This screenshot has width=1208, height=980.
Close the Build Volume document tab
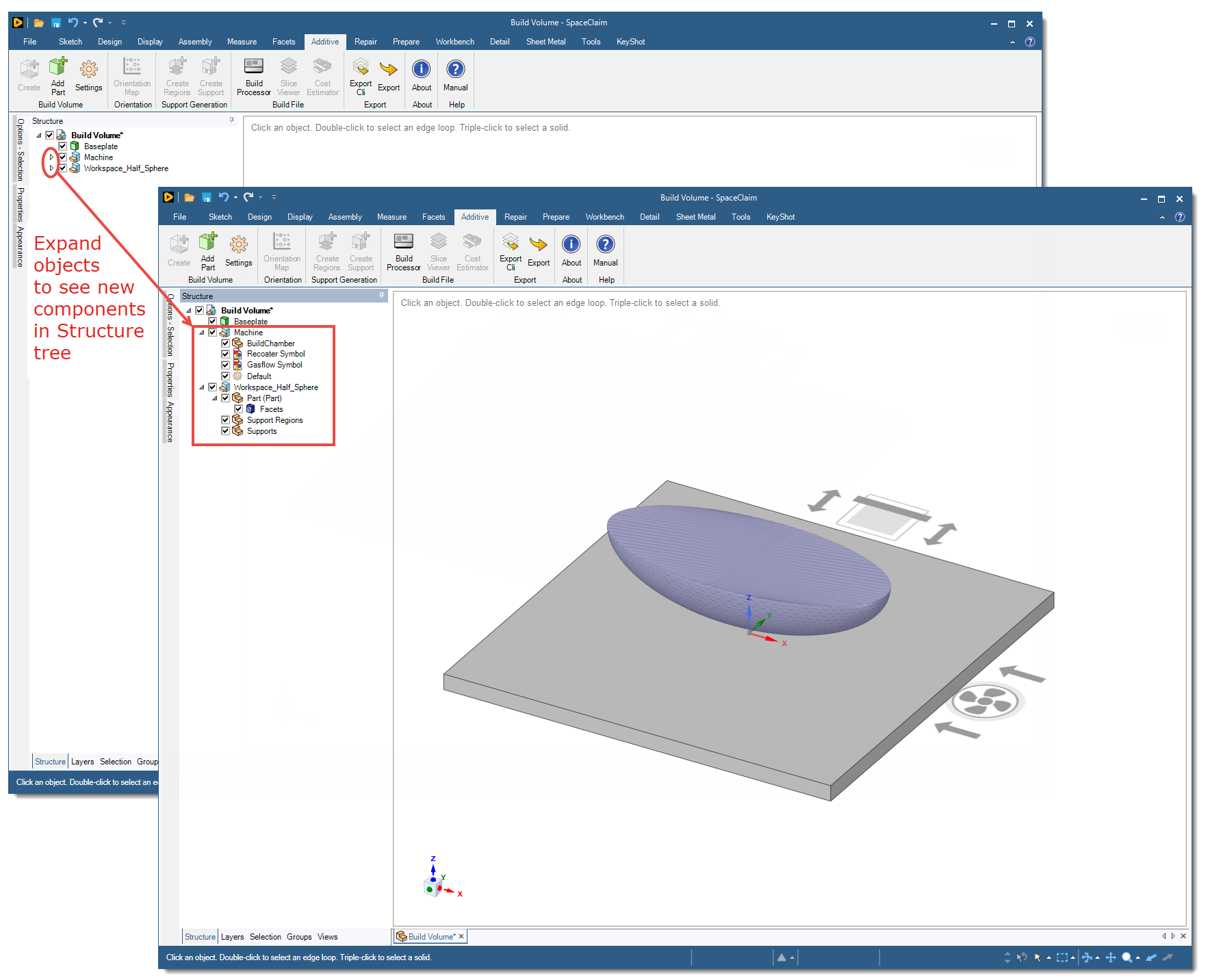tap(461, 937)
